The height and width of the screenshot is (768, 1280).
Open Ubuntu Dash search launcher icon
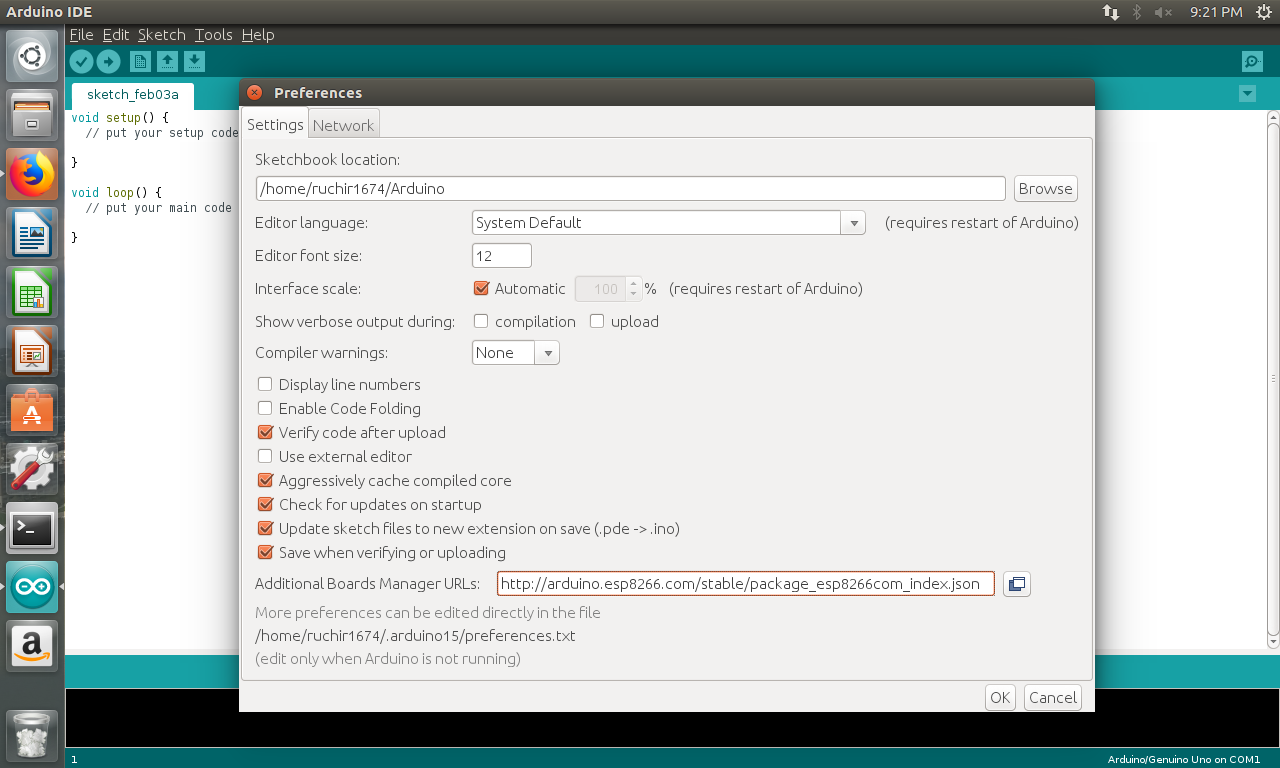[33, 57]
